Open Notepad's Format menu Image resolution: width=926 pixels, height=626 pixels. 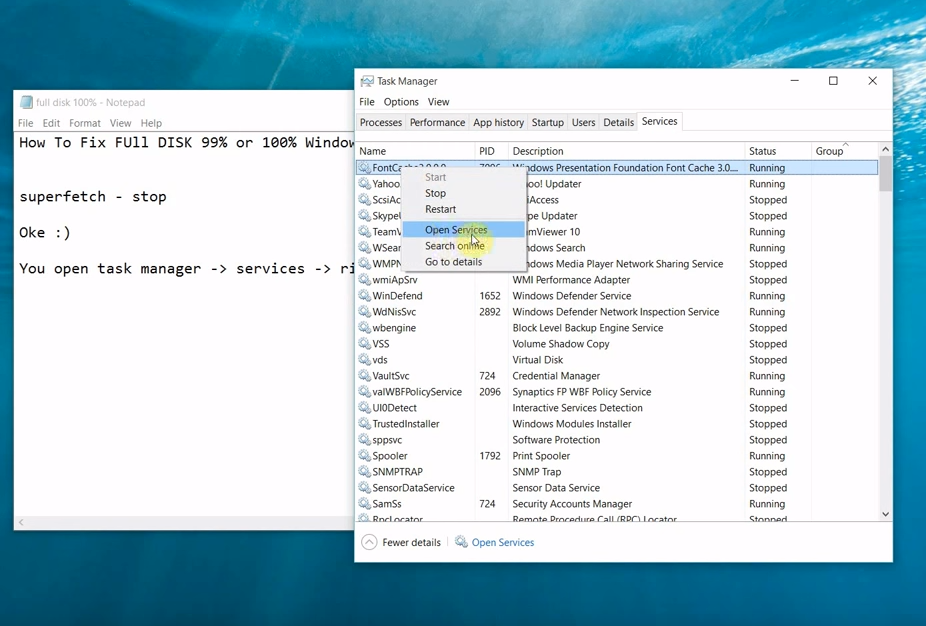tap(85, 123)
